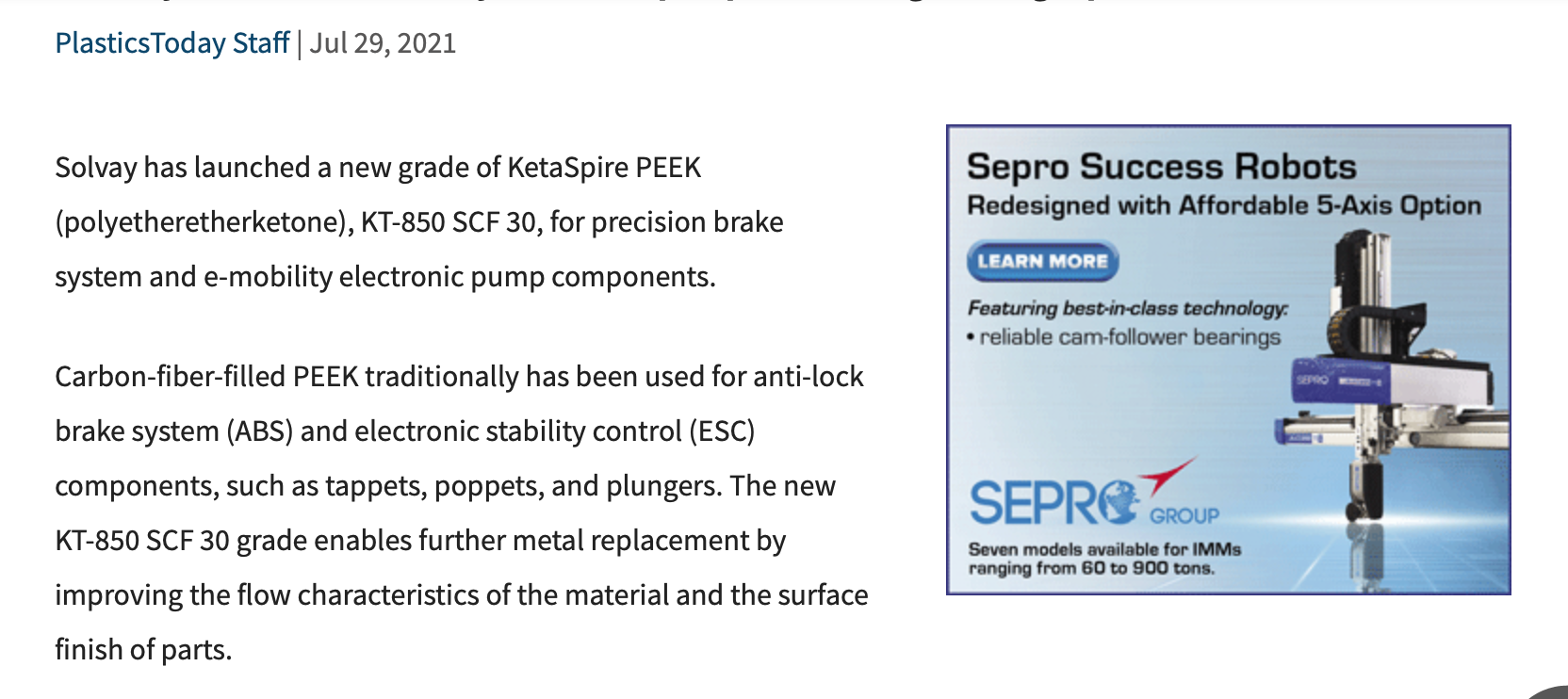Image resolution: width=1568 pixels, height=699 pixels.
Task: Click the 'Redesigned with Affordable 5-Axis Option' tagline
Action: click(1224, 205)
